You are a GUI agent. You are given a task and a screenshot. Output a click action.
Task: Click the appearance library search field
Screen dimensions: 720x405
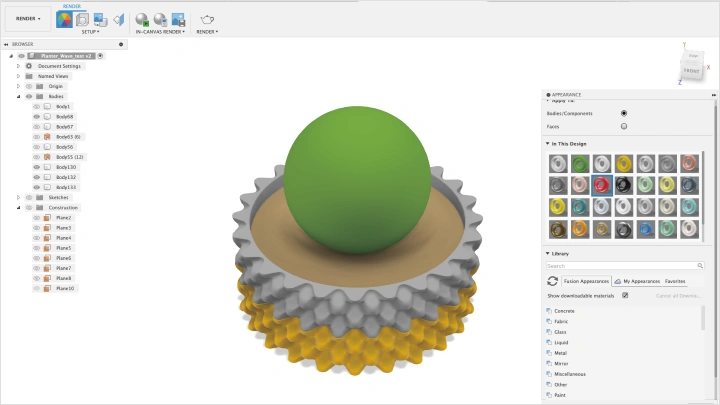tap(620, 266)
